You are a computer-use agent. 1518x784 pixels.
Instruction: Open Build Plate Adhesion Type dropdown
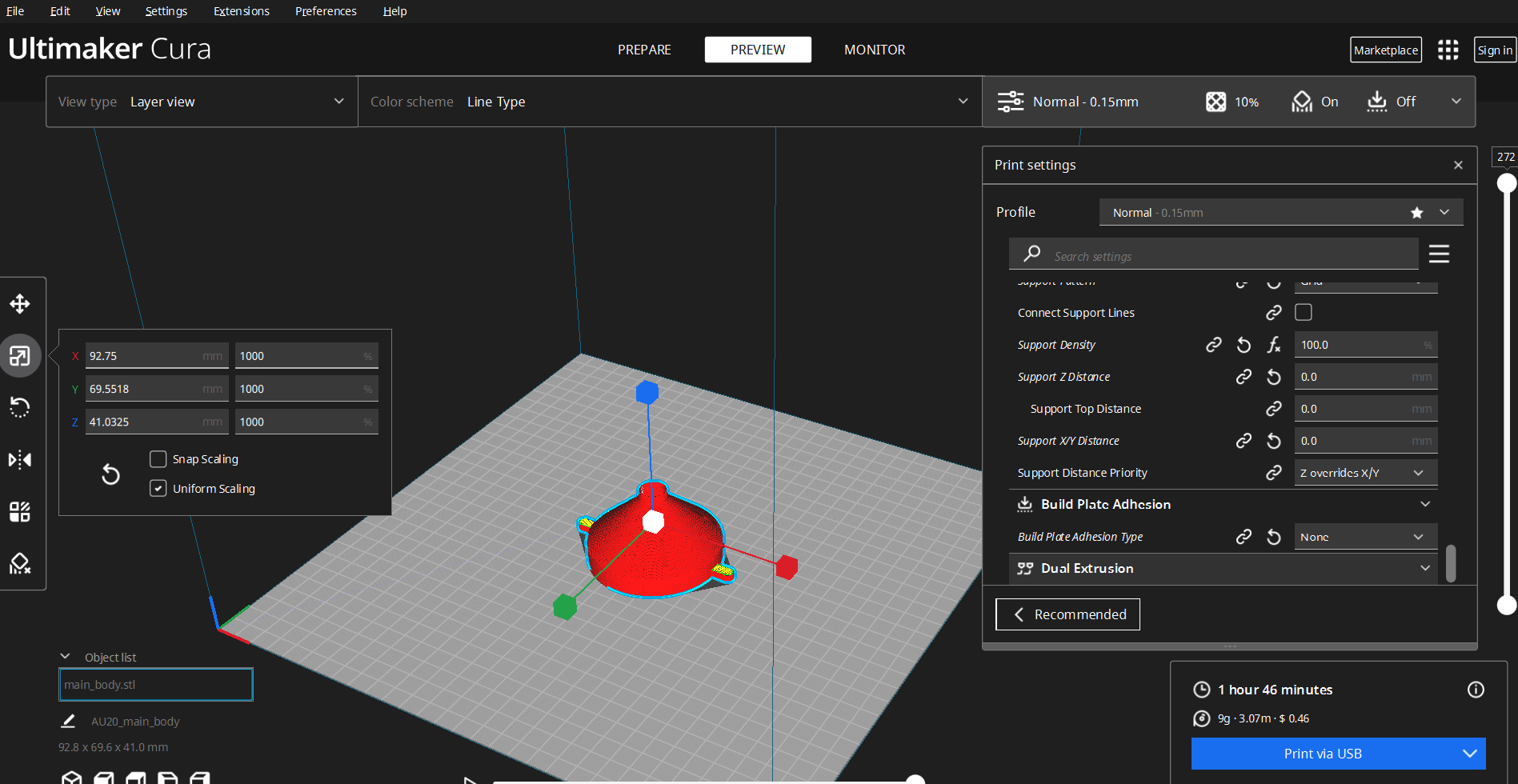[1365, 537]
